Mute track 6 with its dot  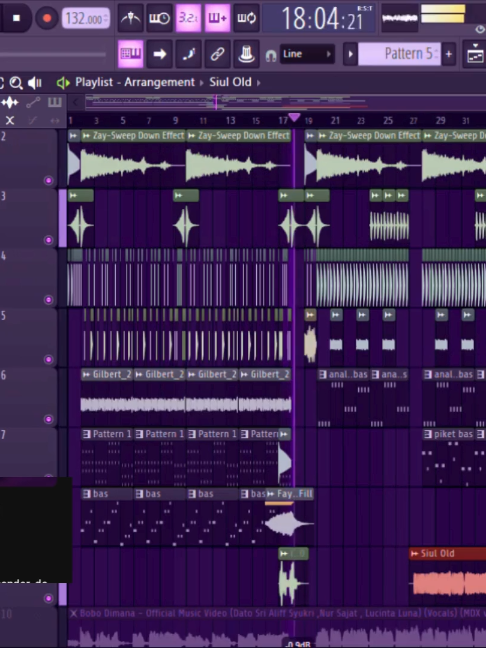(x=48, y=419)
